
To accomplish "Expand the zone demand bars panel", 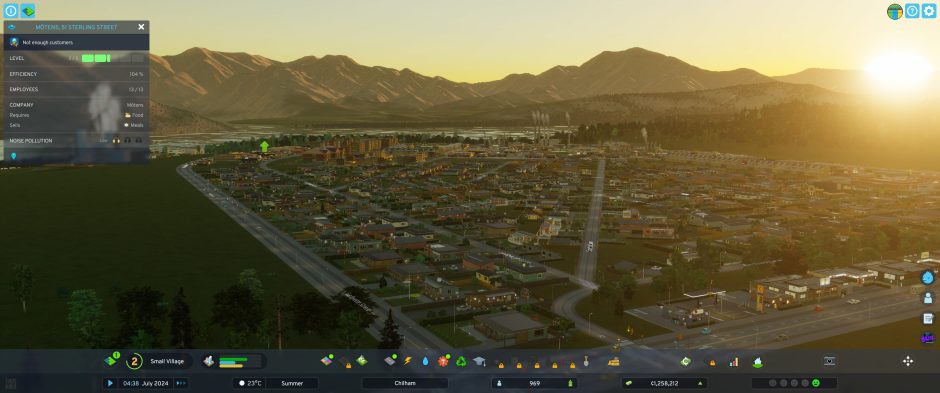I will click(x=234, y=361).
